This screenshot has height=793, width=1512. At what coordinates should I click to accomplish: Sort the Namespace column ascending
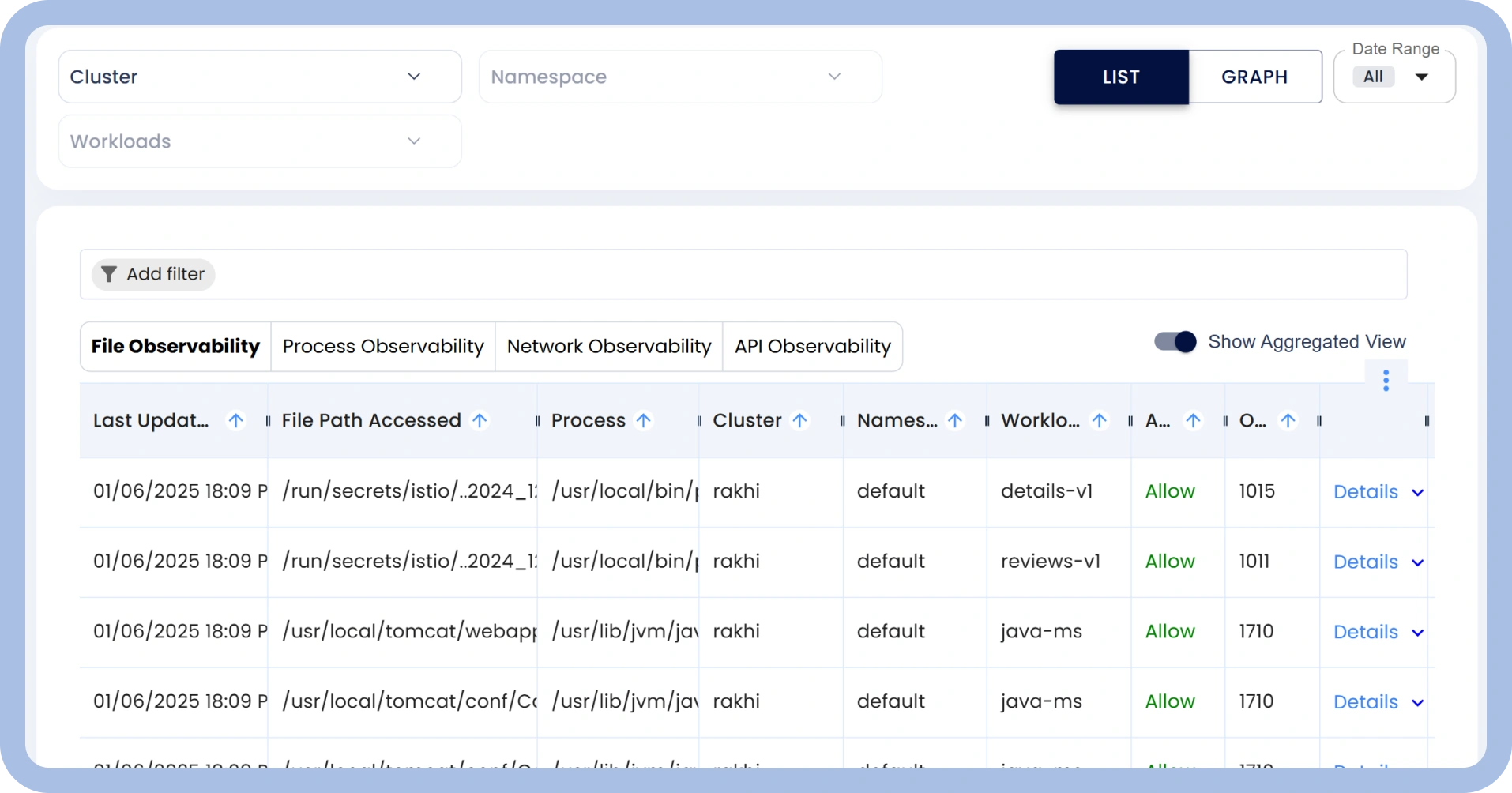pyautogui.click(x=955, y=420)
